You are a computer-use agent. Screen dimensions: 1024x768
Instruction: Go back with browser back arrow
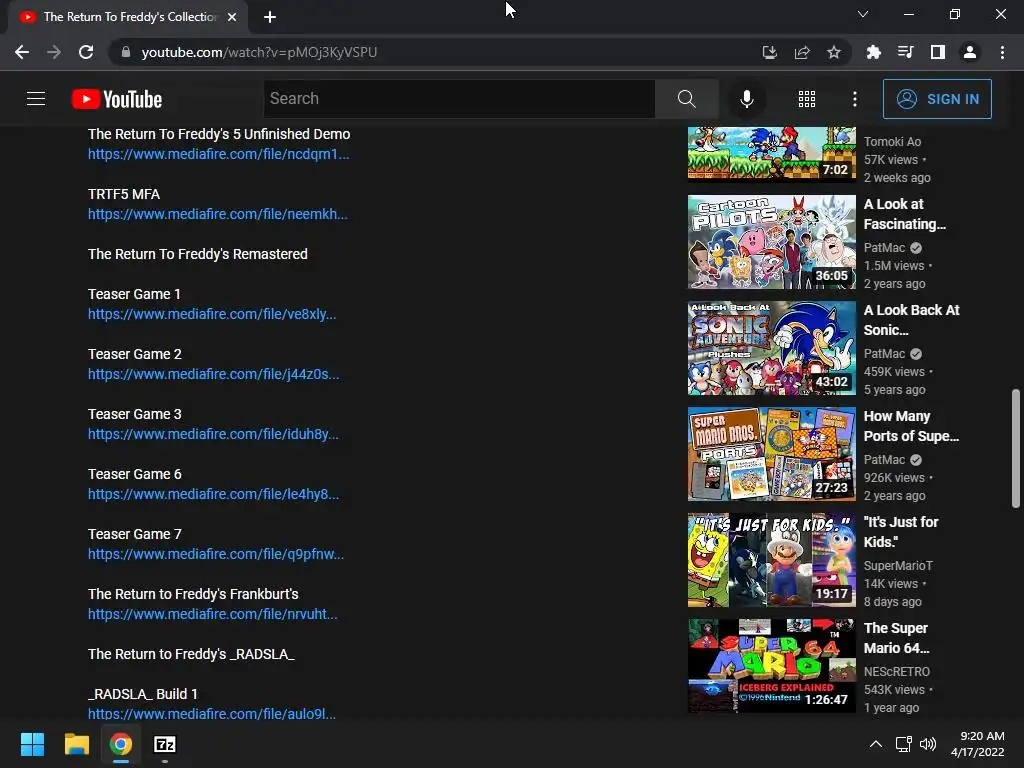pos(22,52)
